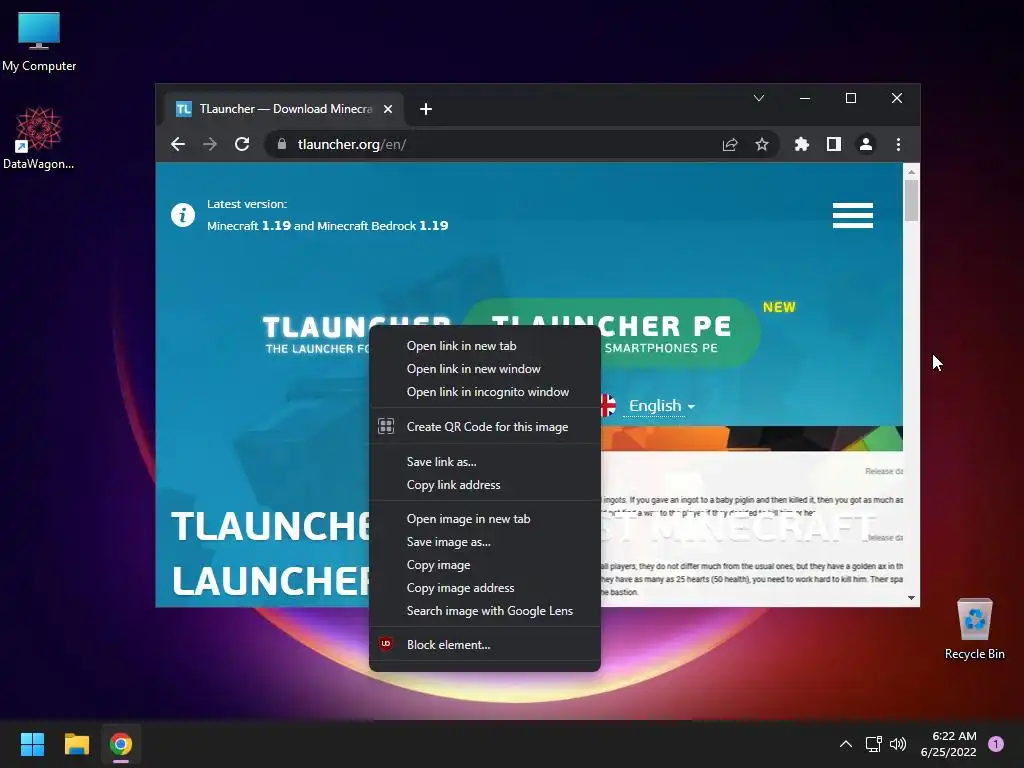Click the browser forward arrow
1024x768 pixels.
pos(210,144)
